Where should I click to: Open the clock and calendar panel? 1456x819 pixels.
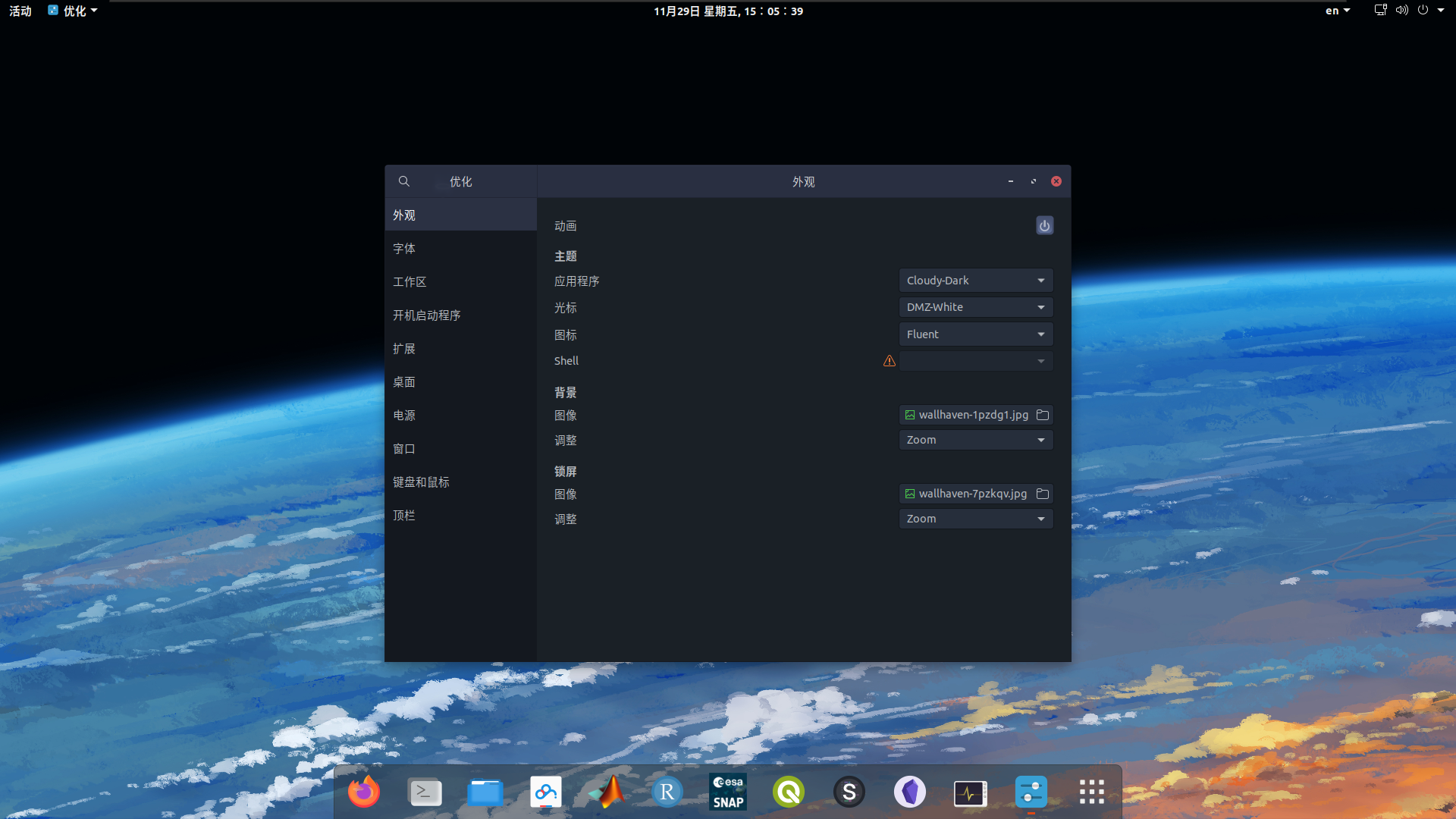(728, 11)
